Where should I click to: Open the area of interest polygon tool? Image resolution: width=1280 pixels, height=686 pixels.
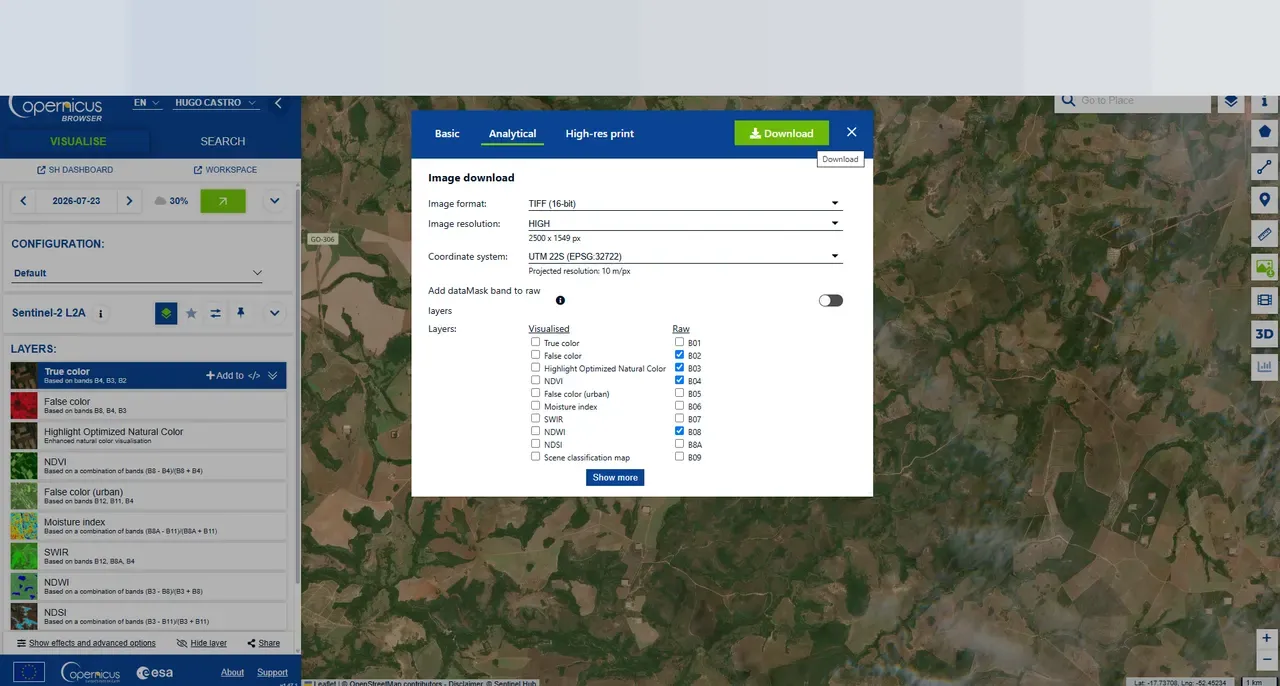1265,131
